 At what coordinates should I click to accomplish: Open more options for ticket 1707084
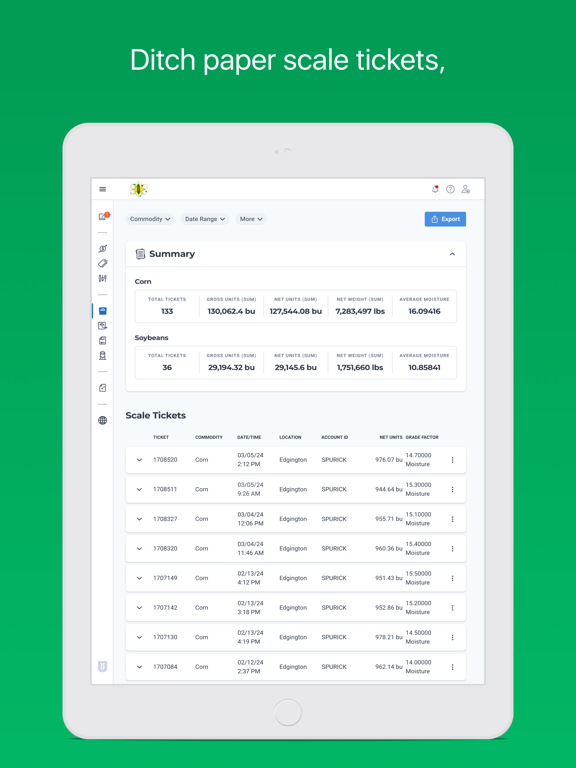click(x=452, y=667)
